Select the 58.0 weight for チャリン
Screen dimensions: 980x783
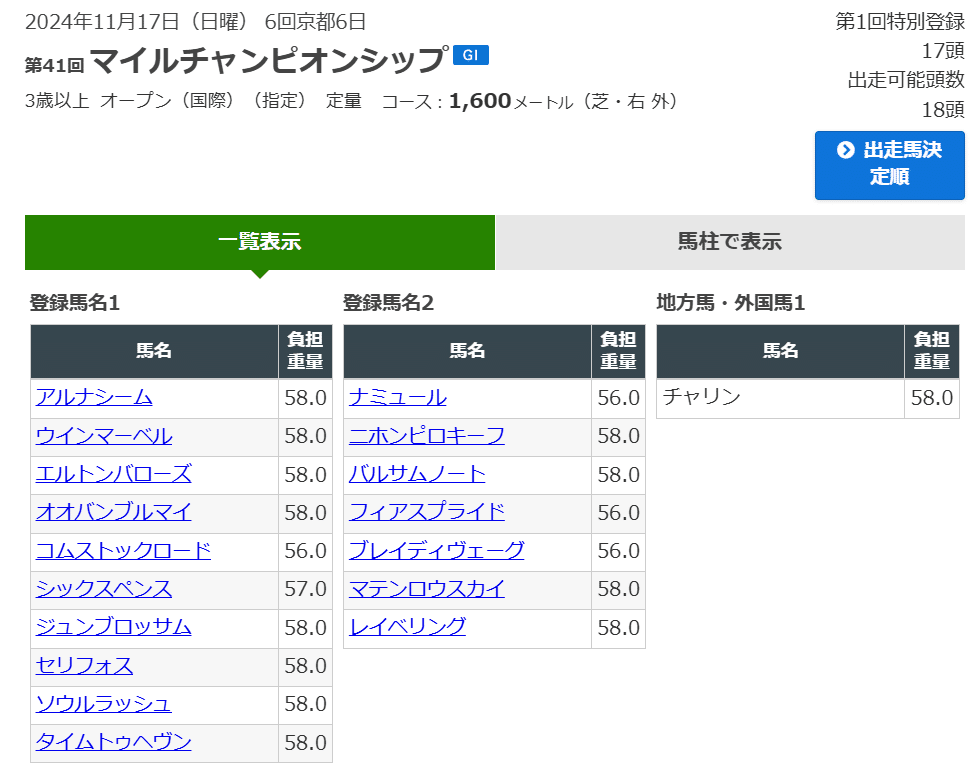point(931,398)
